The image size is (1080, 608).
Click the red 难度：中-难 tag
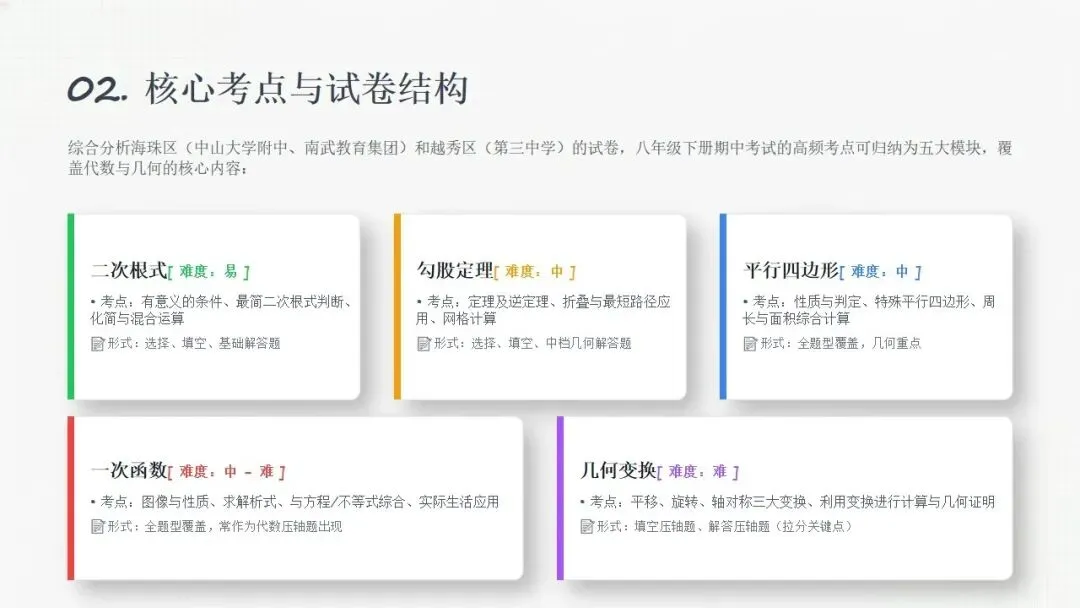227,472
